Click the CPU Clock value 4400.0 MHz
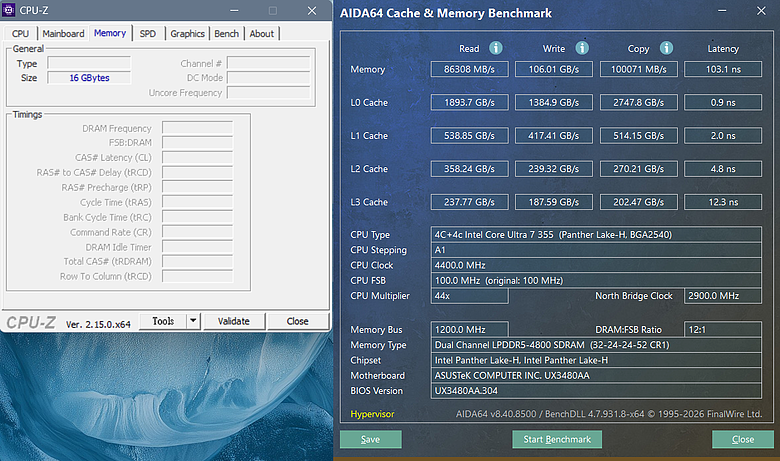 (x=596, y=265)
